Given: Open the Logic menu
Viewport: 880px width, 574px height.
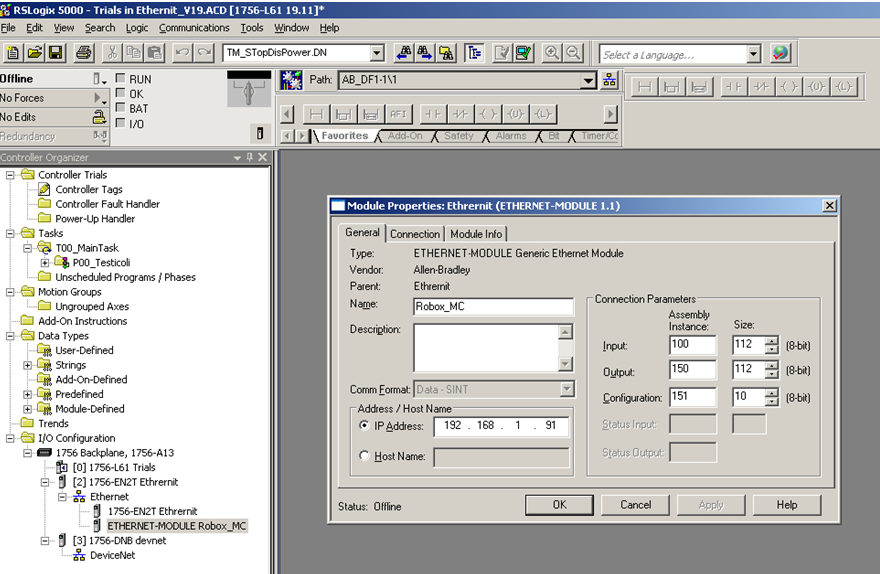Looking at the screenshot, I should 137,27.
